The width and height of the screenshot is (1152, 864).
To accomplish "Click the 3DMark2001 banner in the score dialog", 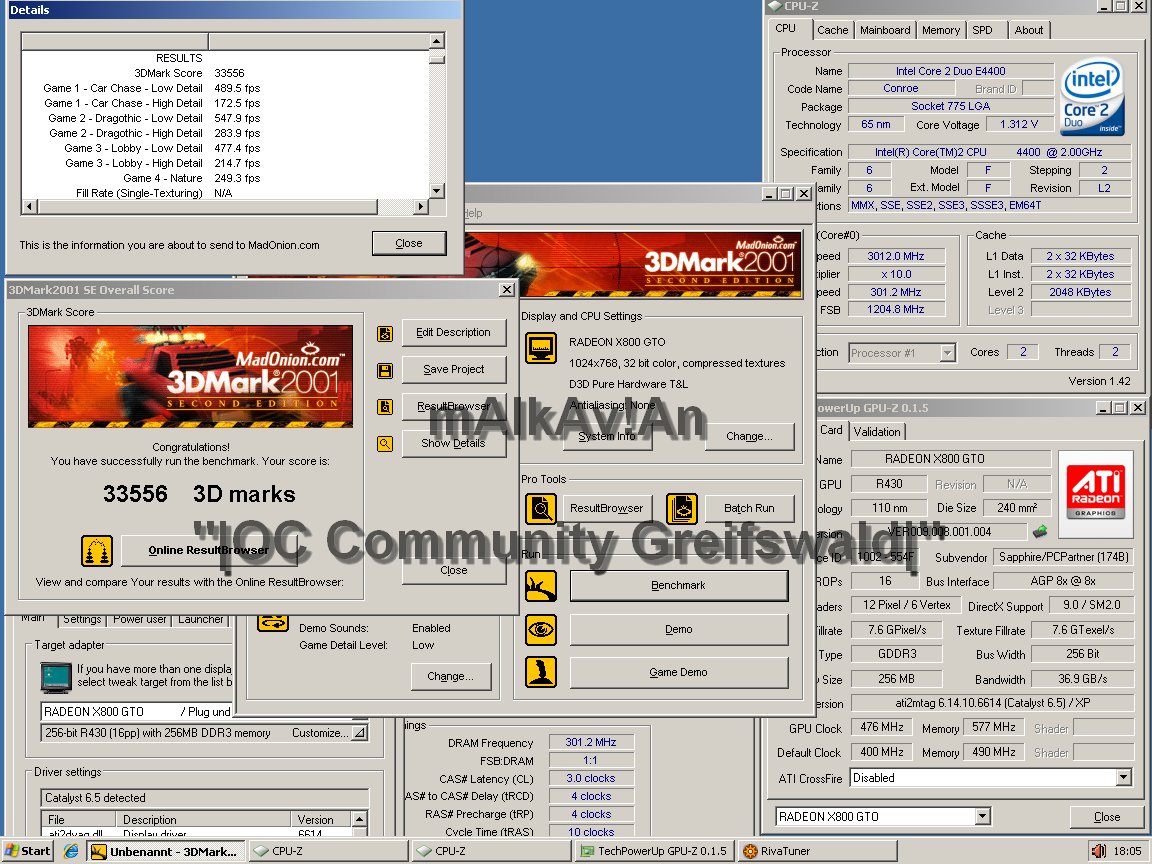I will point(190,376).
